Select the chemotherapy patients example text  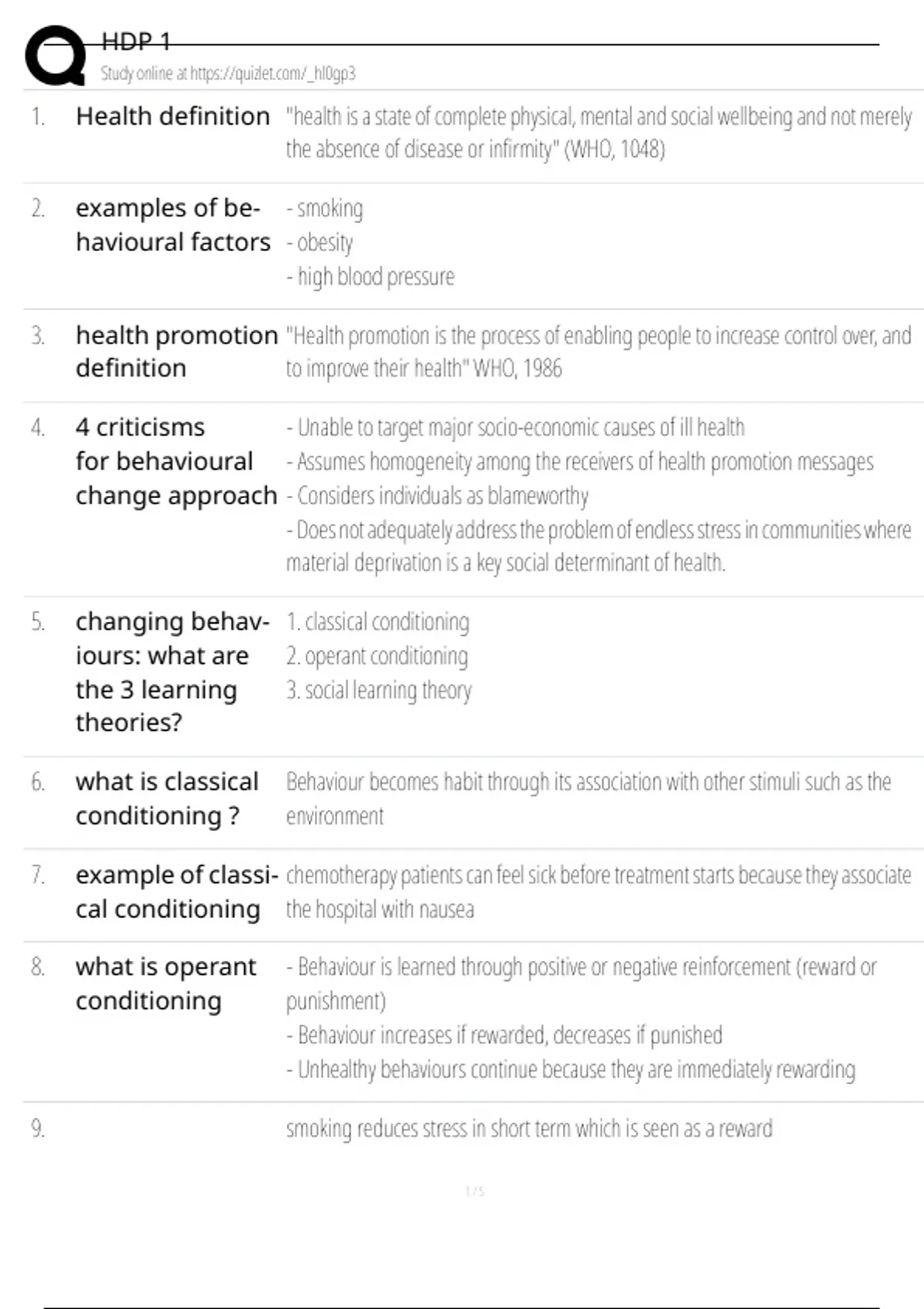[598, 892]
